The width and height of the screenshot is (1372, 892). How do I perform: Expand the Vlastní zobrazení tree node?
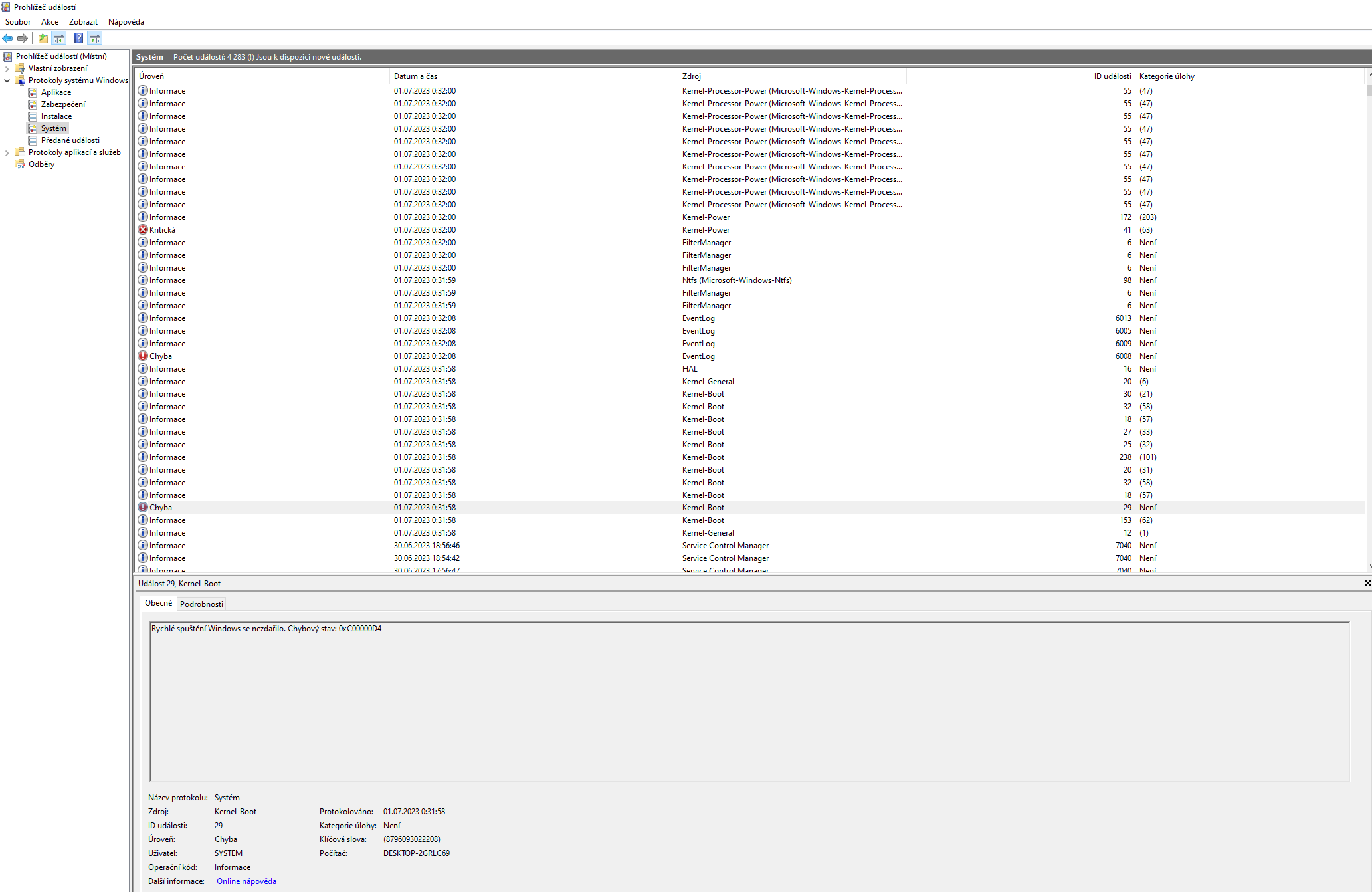tap(7, 68)
